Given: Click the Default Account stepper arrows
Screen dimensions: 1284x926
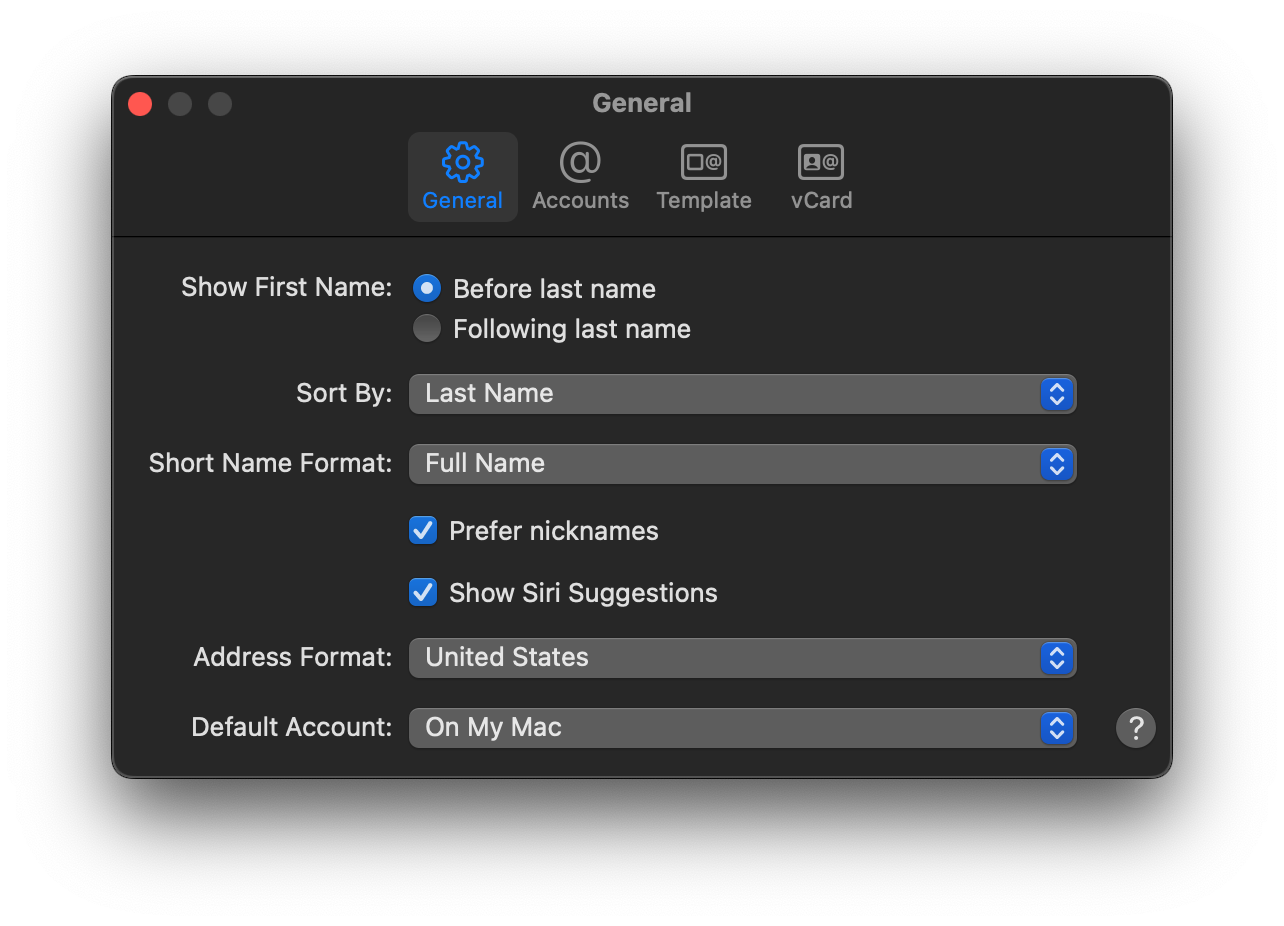Looking at the screenshot, I should click(x=1057, y=728).
